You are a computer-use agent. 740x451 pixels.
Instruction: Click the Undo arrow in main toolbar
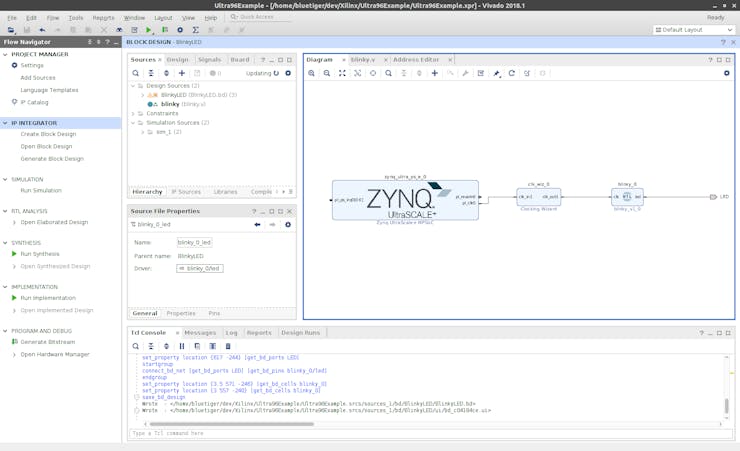pyautogui.click(x=42, y=30)
